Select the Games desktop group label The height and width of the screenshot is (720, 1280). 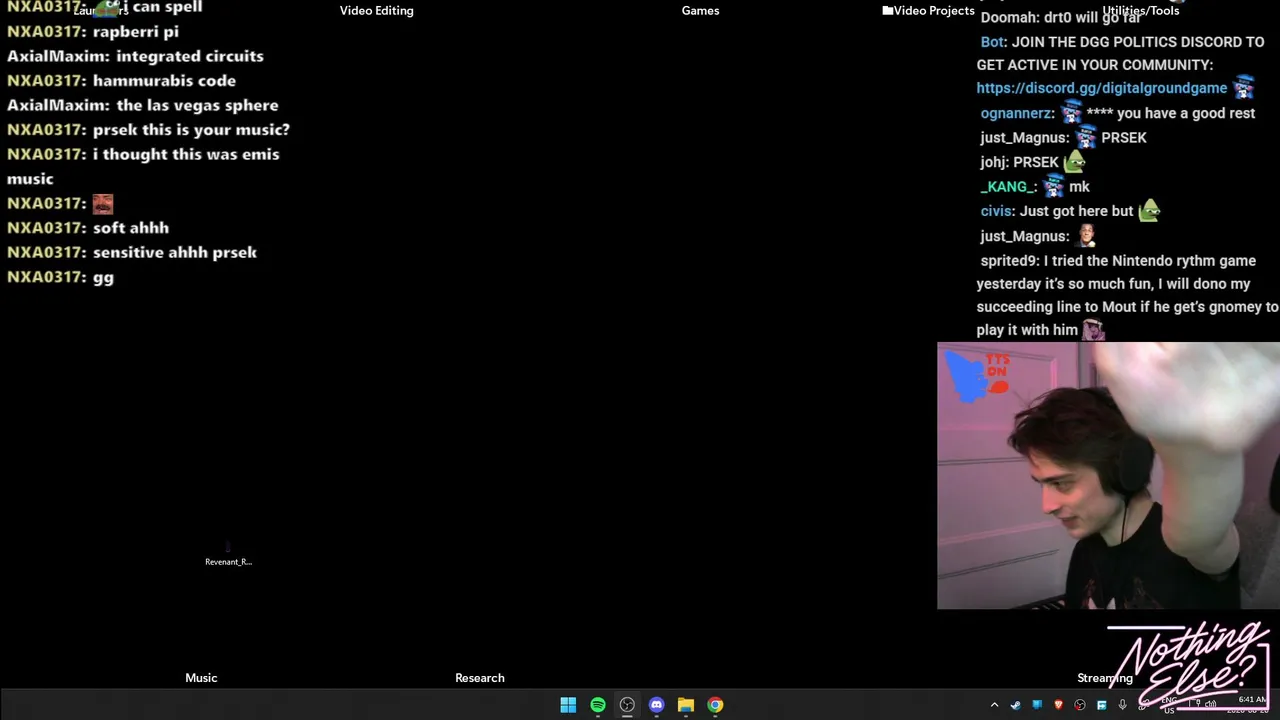(x=700, y=11)
